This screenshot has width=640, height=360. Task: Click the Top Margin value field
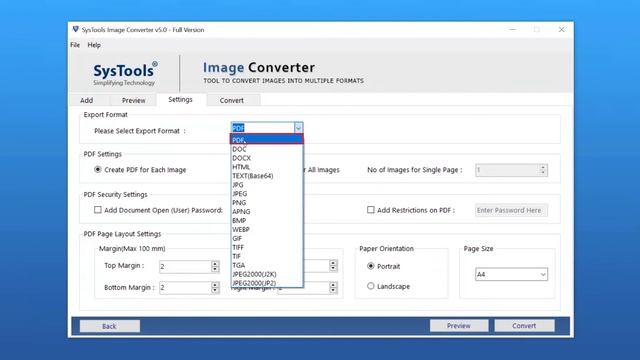coord(185,267)
